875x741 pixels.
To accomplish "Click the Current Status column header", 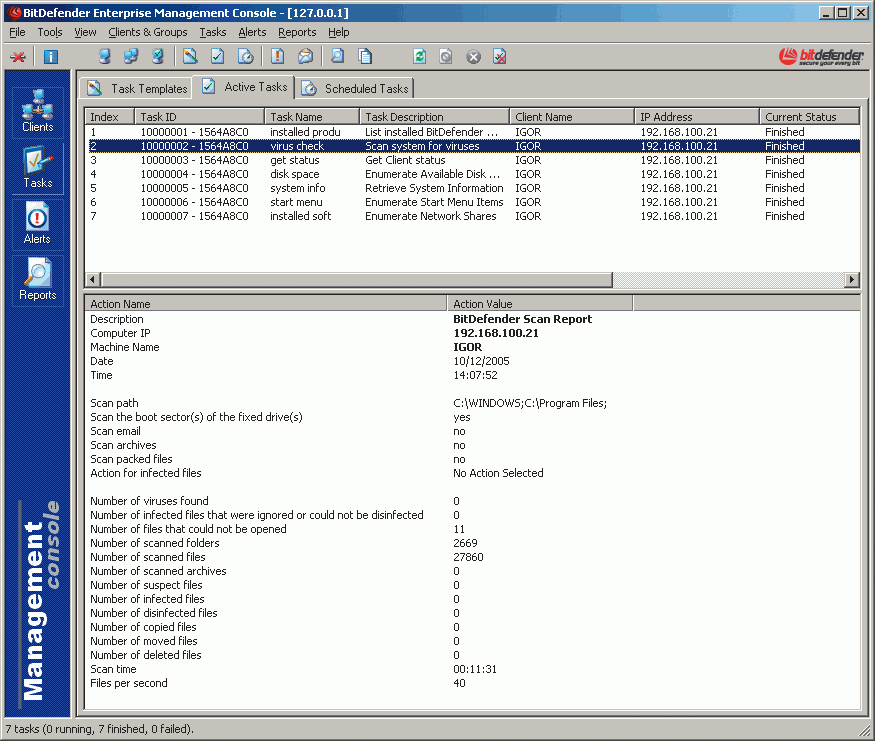I will [x=808, y=117].
